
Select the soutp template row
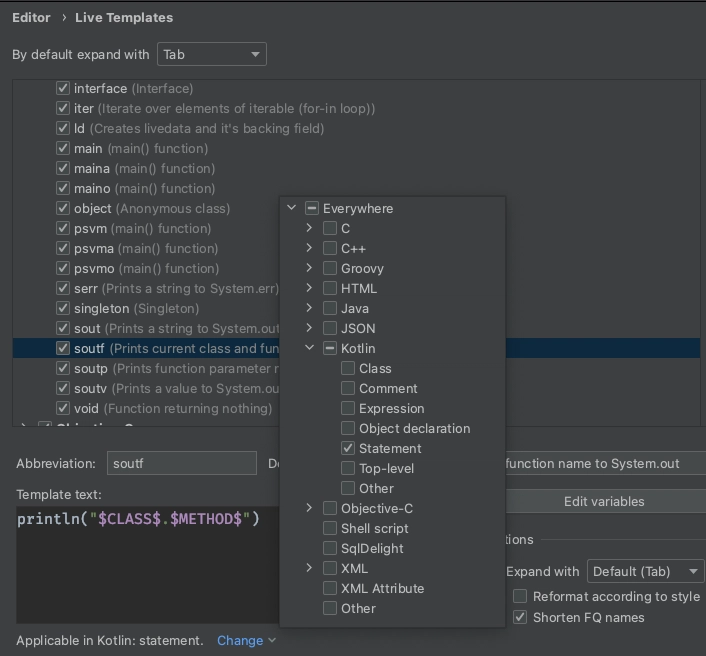click(146, 368)
